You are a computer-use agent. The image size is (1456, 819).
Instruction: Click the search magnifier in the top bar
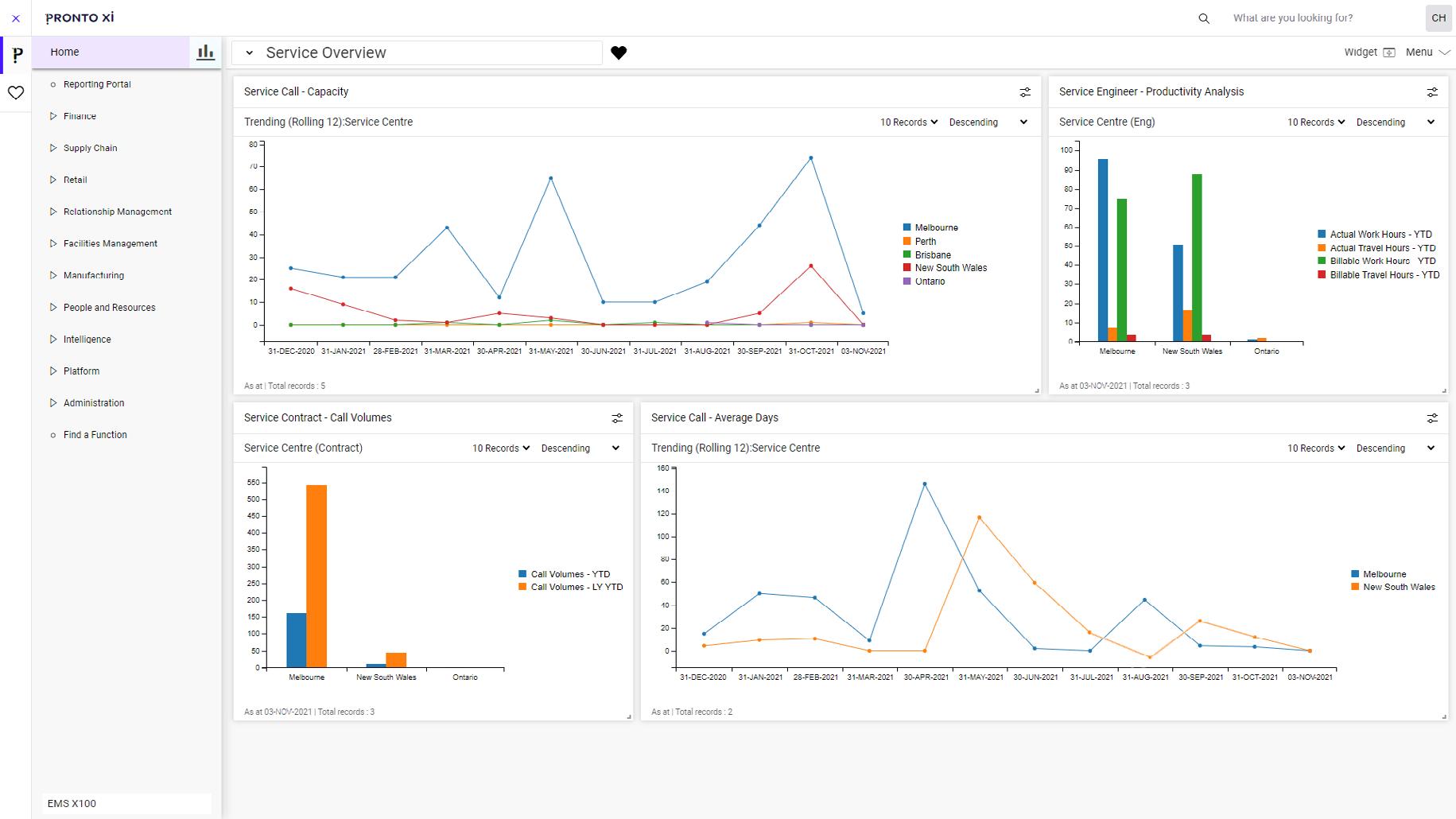point(1203,17)
